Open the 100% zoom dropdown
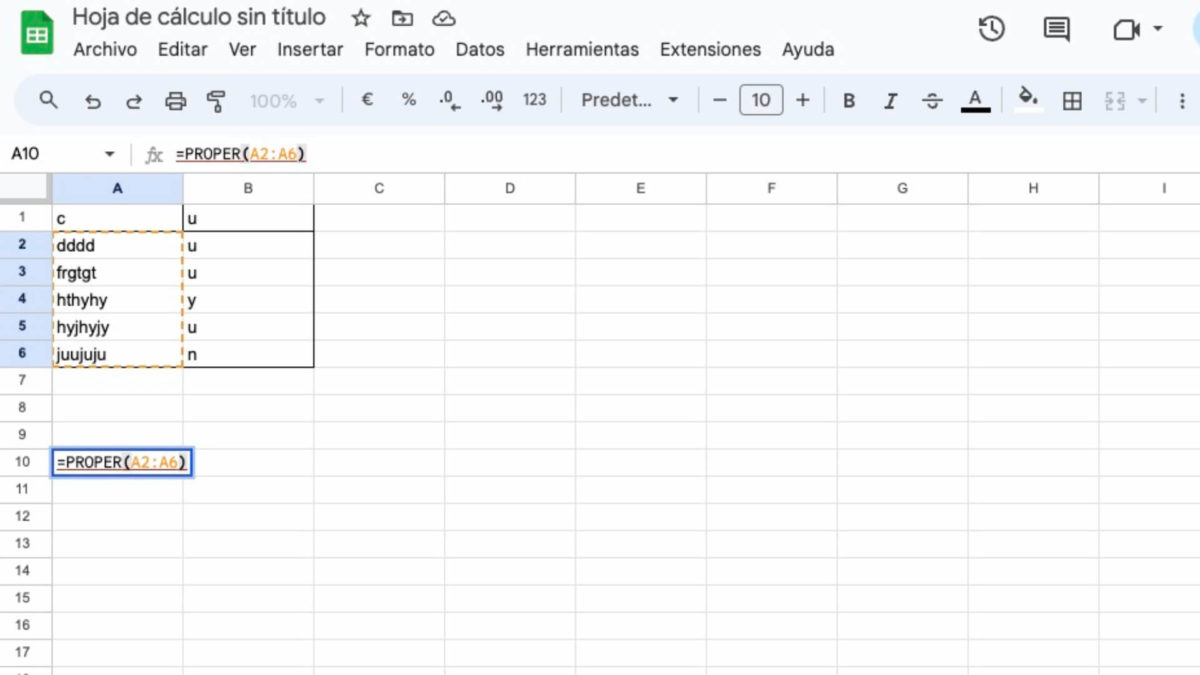 pos(287,101)
